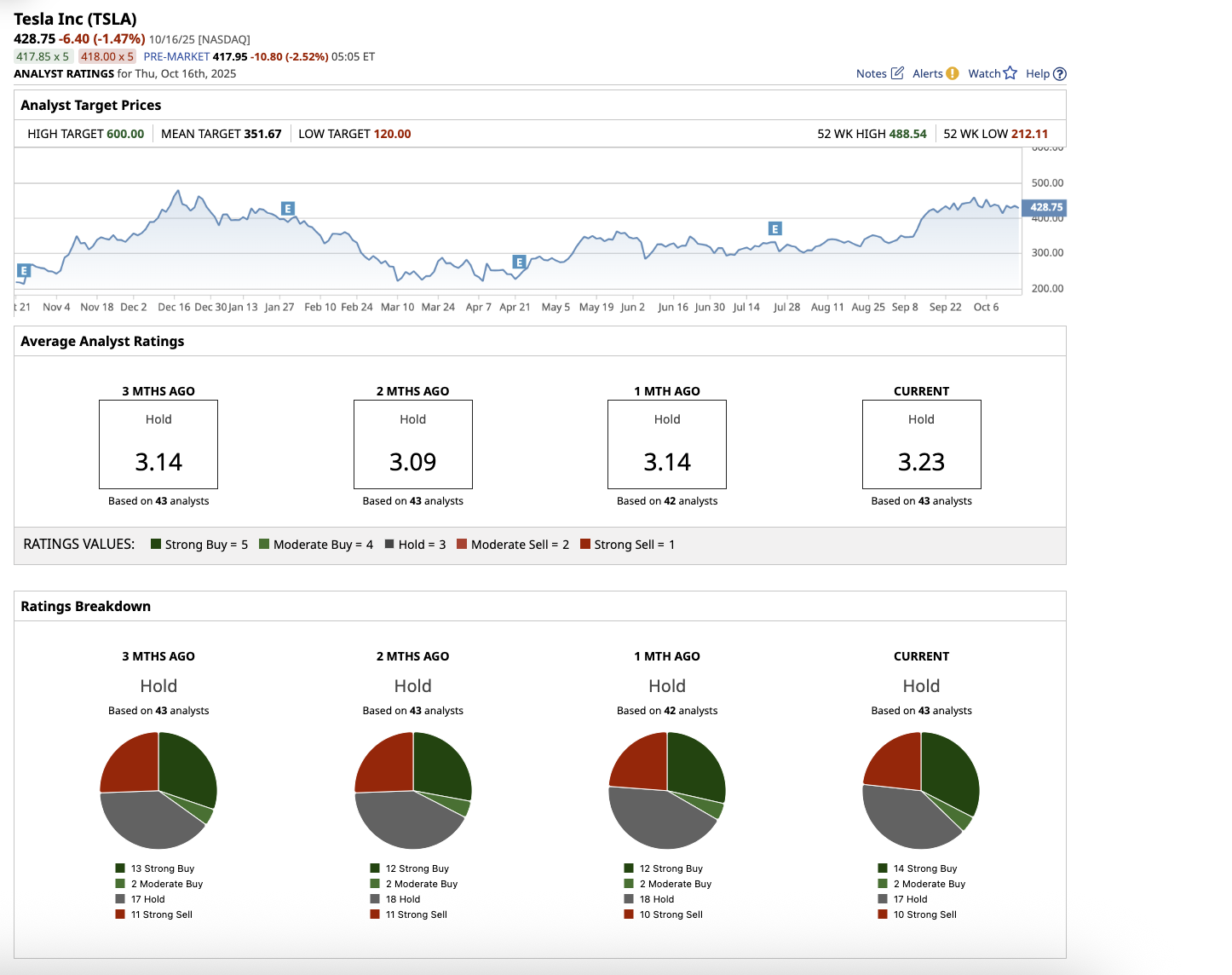
Task: Click the green bid quote 417.85 x 5
Action: [43, 56]
